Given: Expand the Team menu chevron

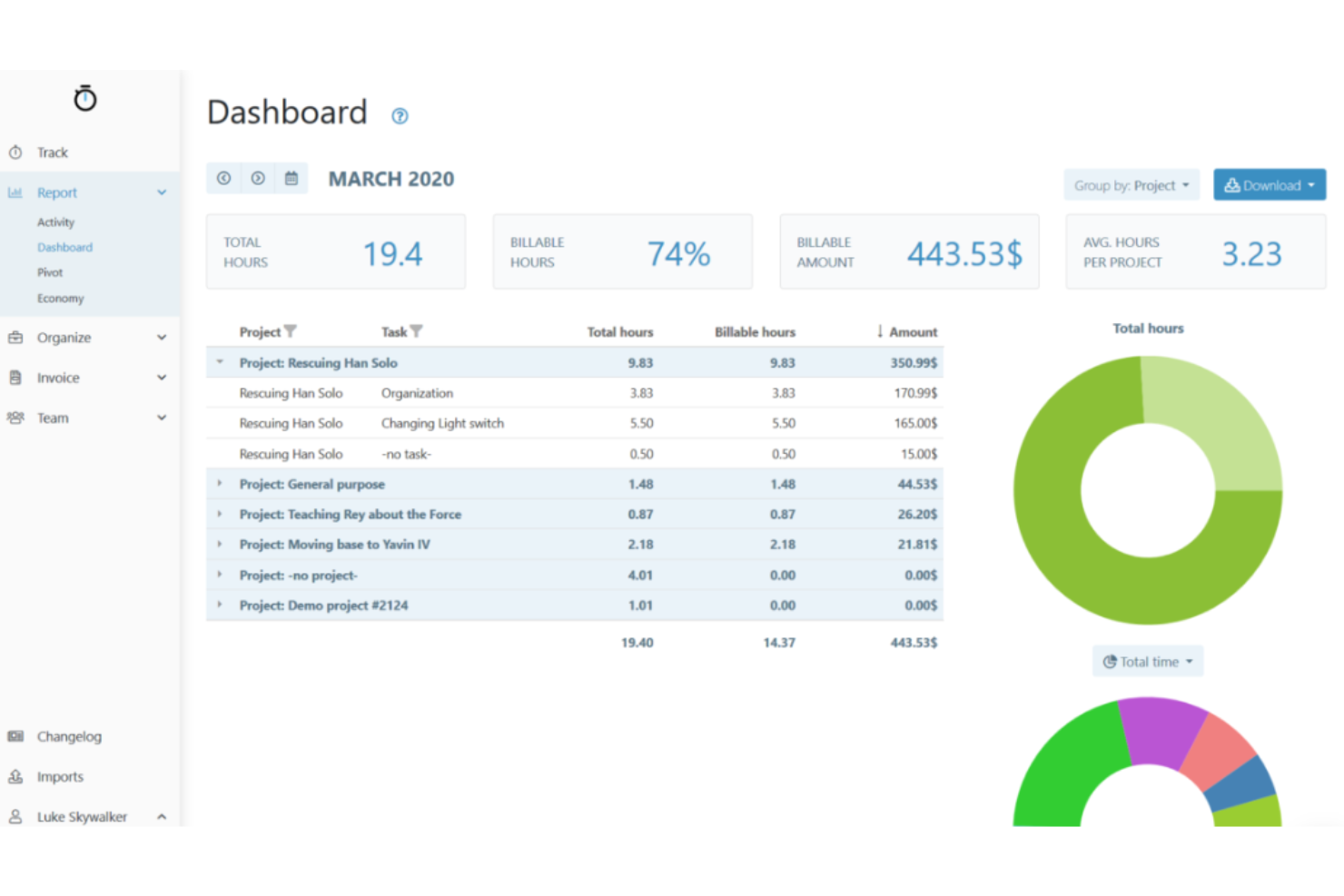Looking at the screenshot, I should (162, 418).
